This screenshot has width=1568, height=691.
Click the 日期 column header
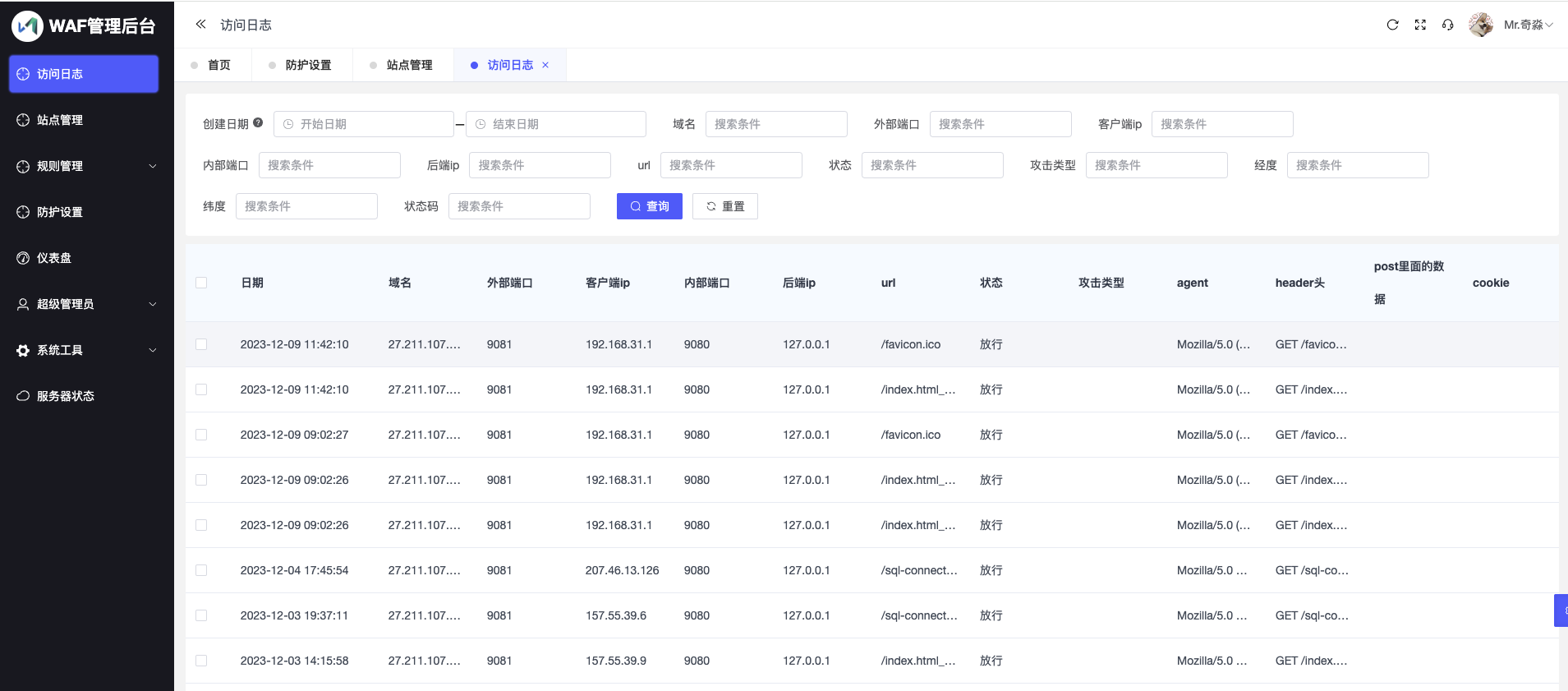pos(252,283)
